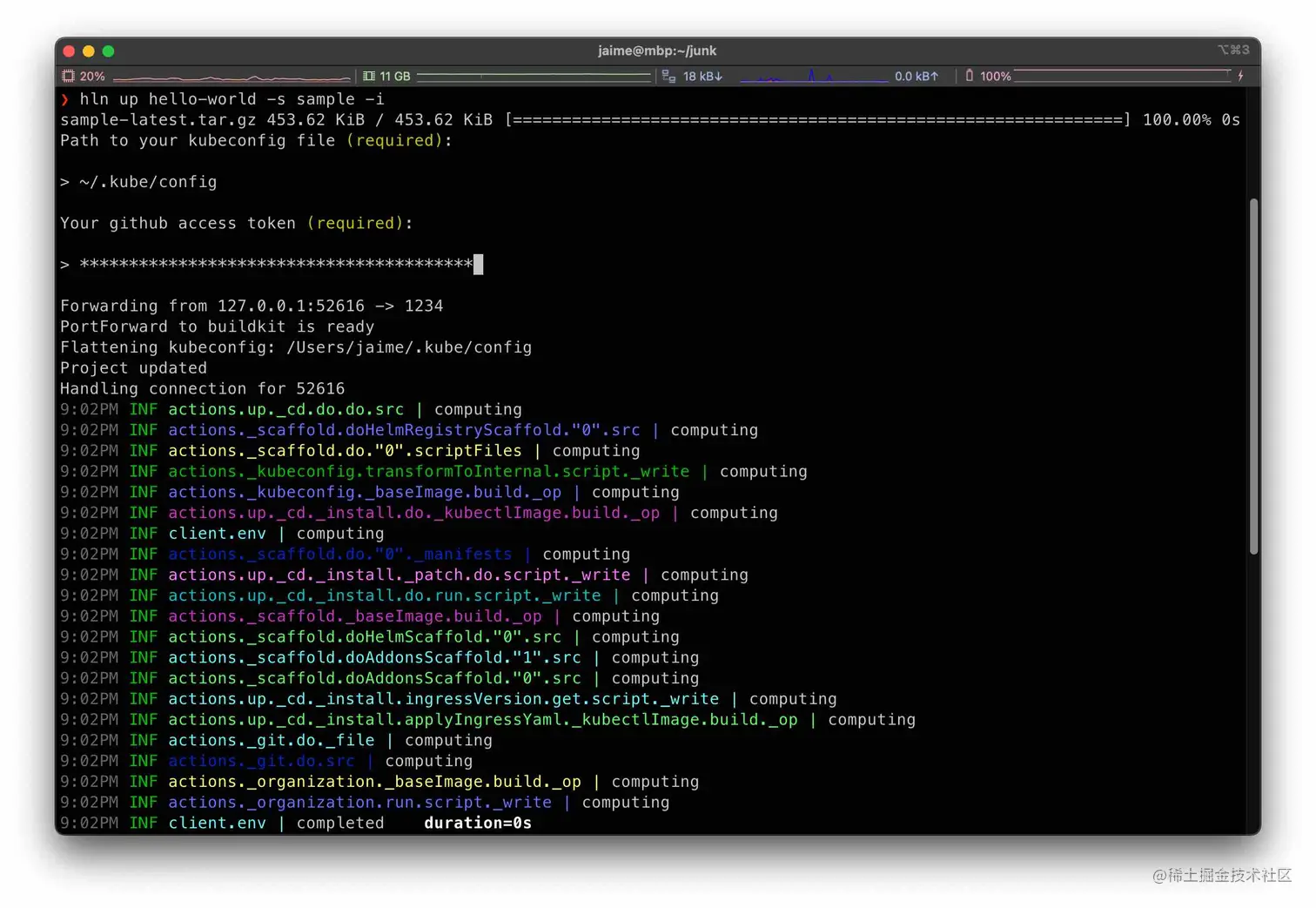This screenshot has height=908, width=1316.
Task: Click log entry applyIngressYaml._kubectlImage.build._op
Action: click(x=487, y=720)
